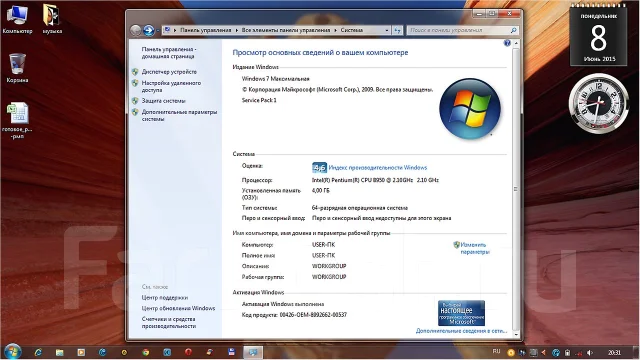The image size is (640, 360).
Task: Click the refresh button beside address bar
Action: tap(397, 30)
